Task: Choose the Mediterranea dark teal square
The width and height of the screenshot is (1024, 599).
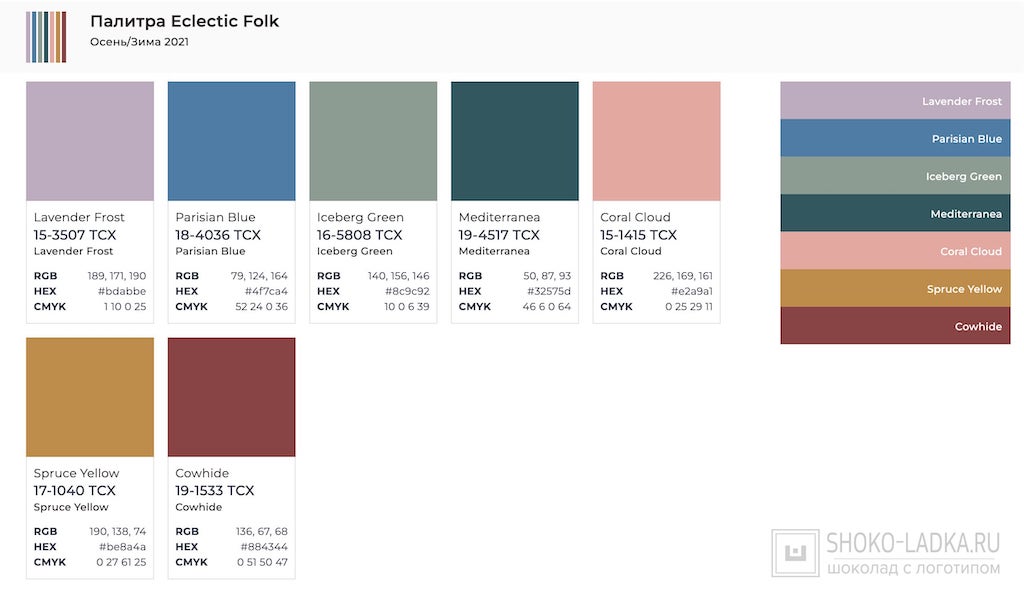Action: tap(515, 141)
